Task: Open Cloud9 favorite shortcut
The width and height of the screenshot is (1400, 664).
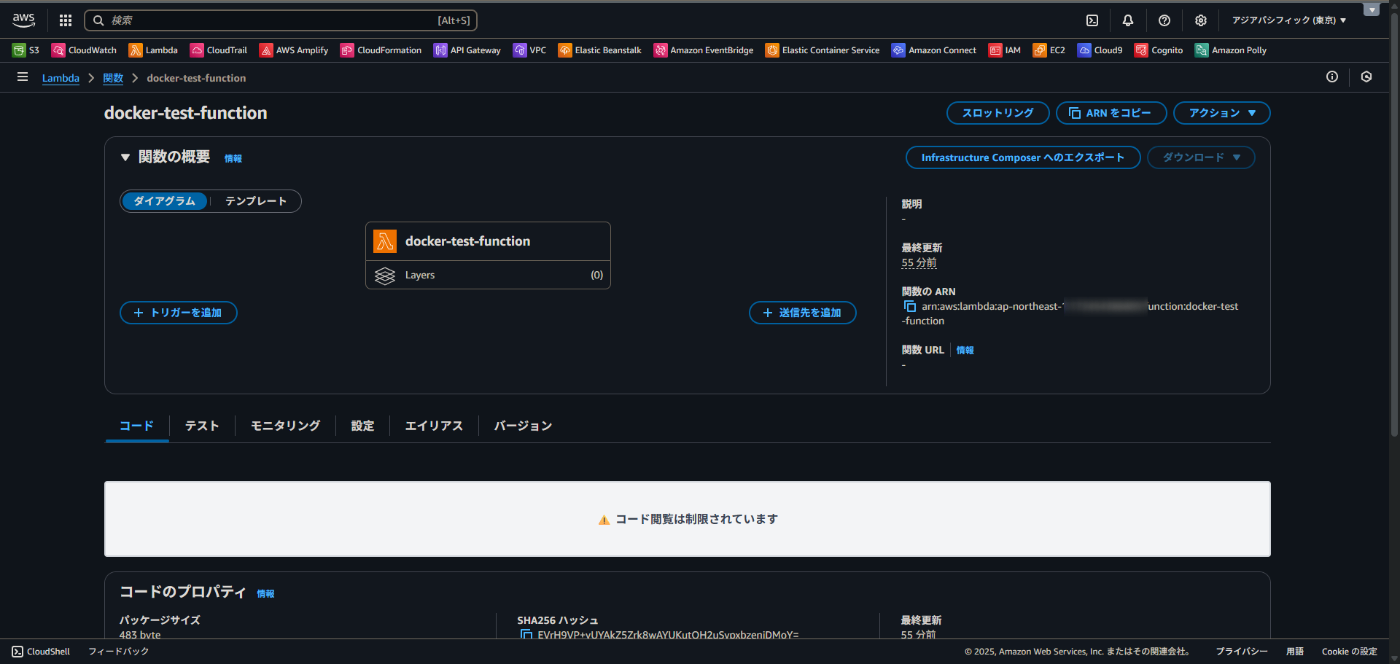Action: coord(1100,50)
